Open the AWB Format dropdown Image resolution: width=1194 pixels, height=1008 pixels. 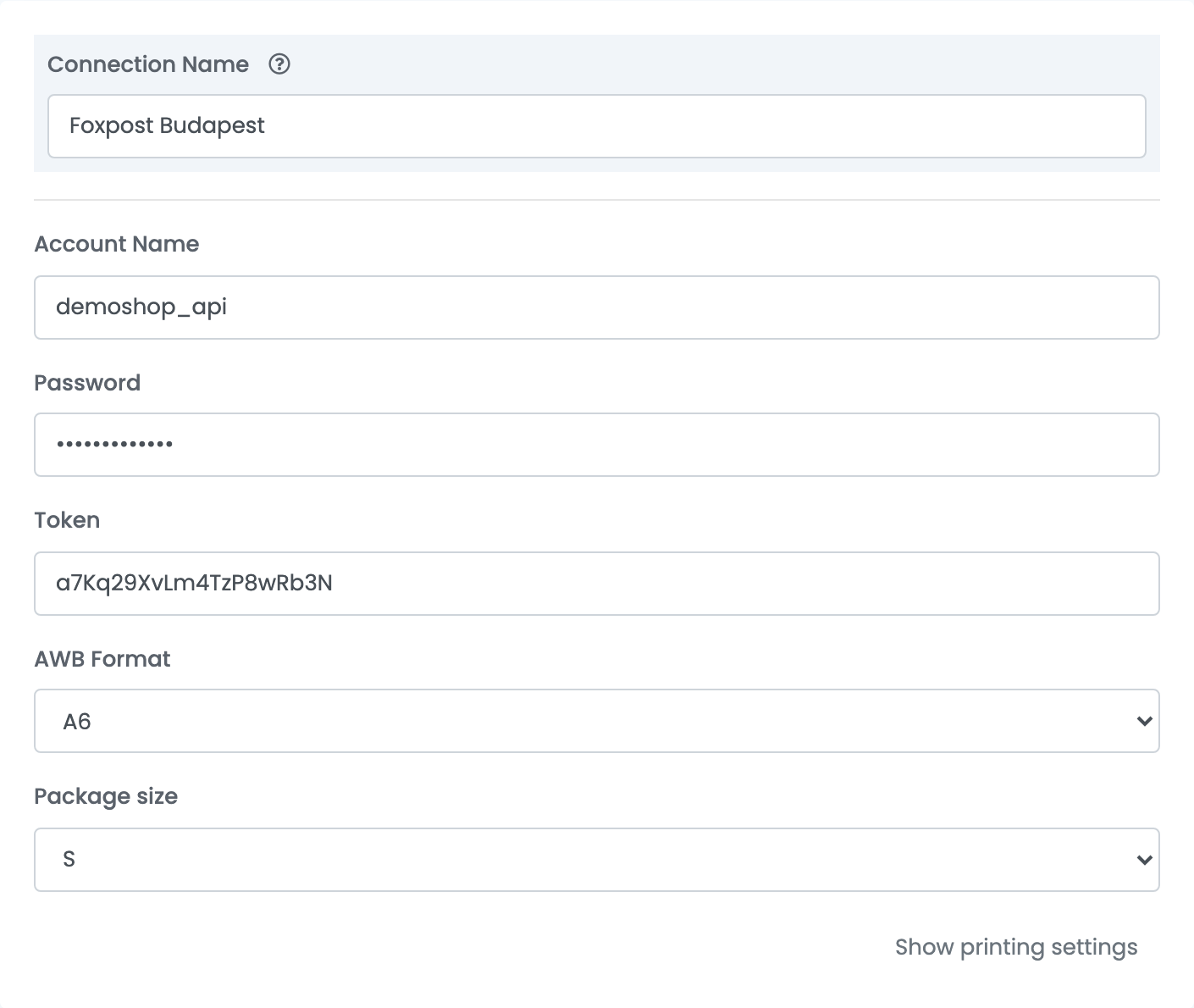point(597,721)
